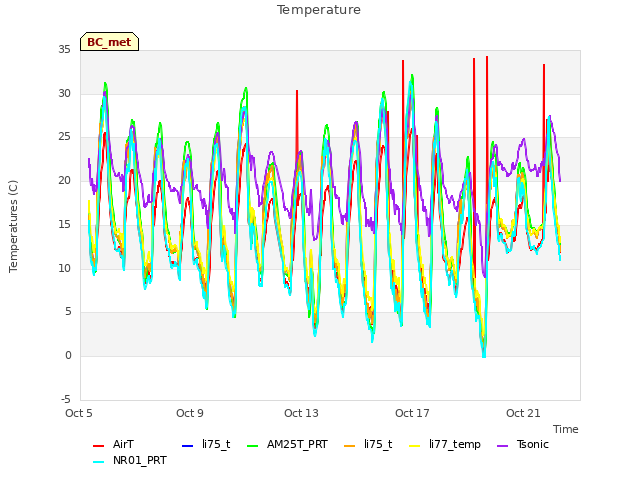Click the Oct 21 x-axis label

pyautogui.click(x=523, y=413)
